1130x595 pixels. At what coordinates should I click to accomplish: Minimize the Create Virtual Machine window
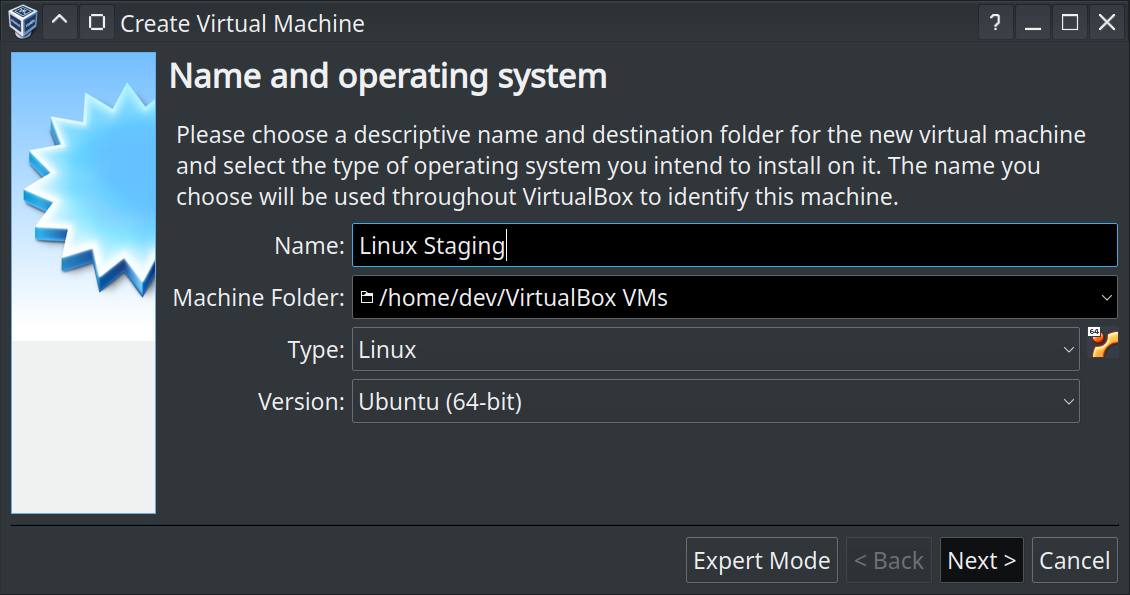(1033, 23)
